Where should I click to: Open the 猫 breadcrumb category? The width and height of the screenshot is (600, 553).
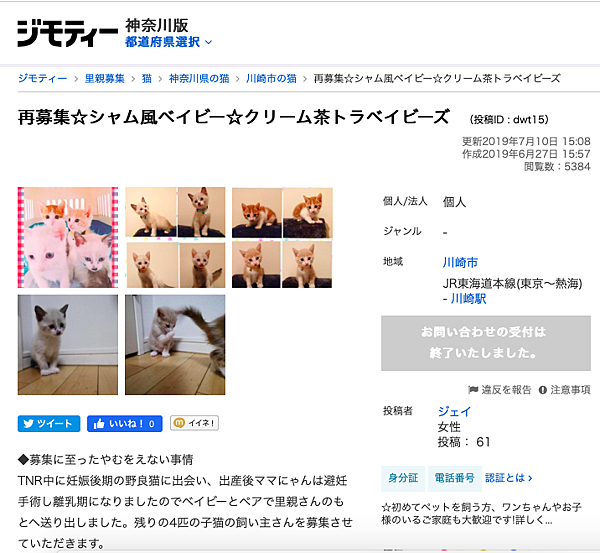147,78
